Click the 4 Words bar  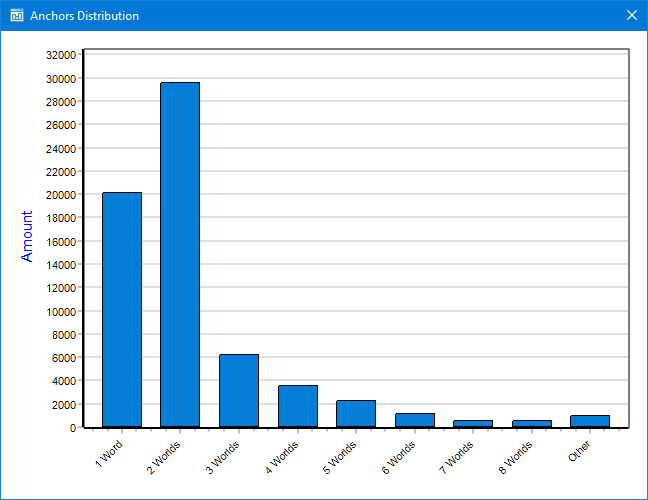click(298, 406)
